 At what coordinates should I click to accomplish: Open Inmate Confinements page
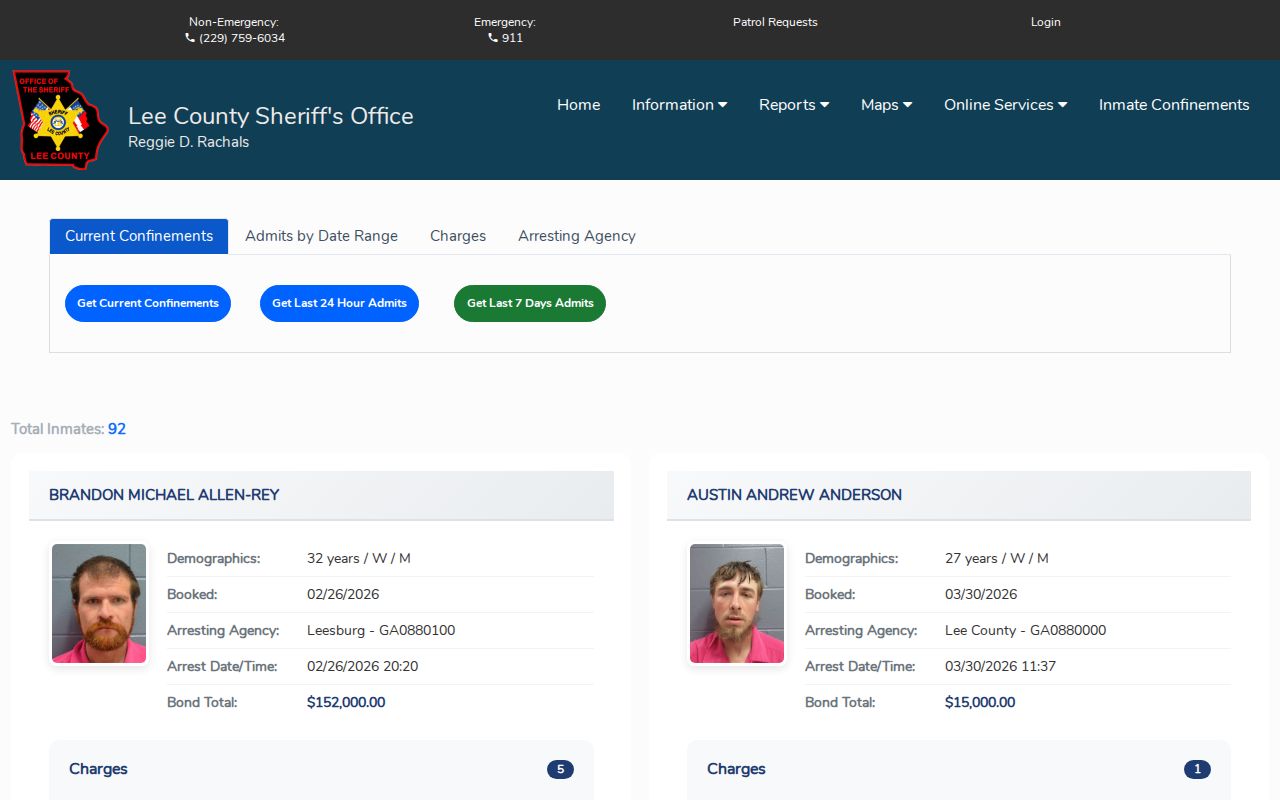(x=1174, y=105)
